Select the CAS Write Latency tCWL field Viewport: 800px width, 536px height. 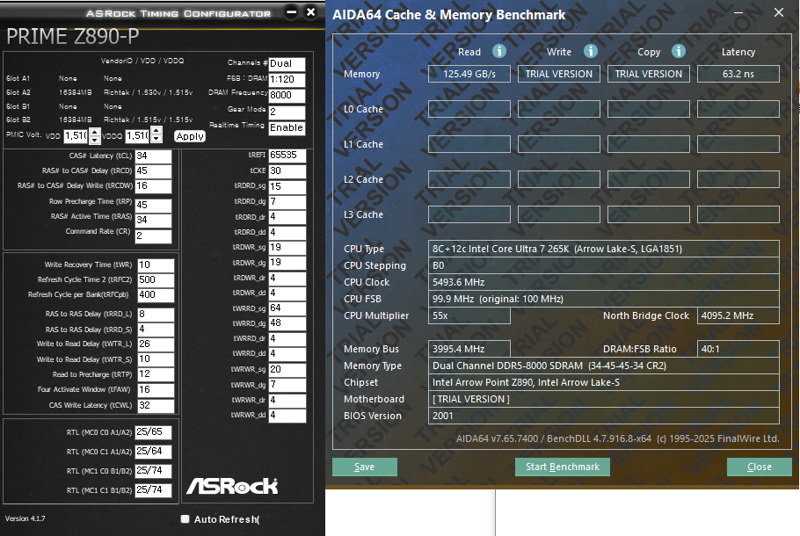(156, 405)
